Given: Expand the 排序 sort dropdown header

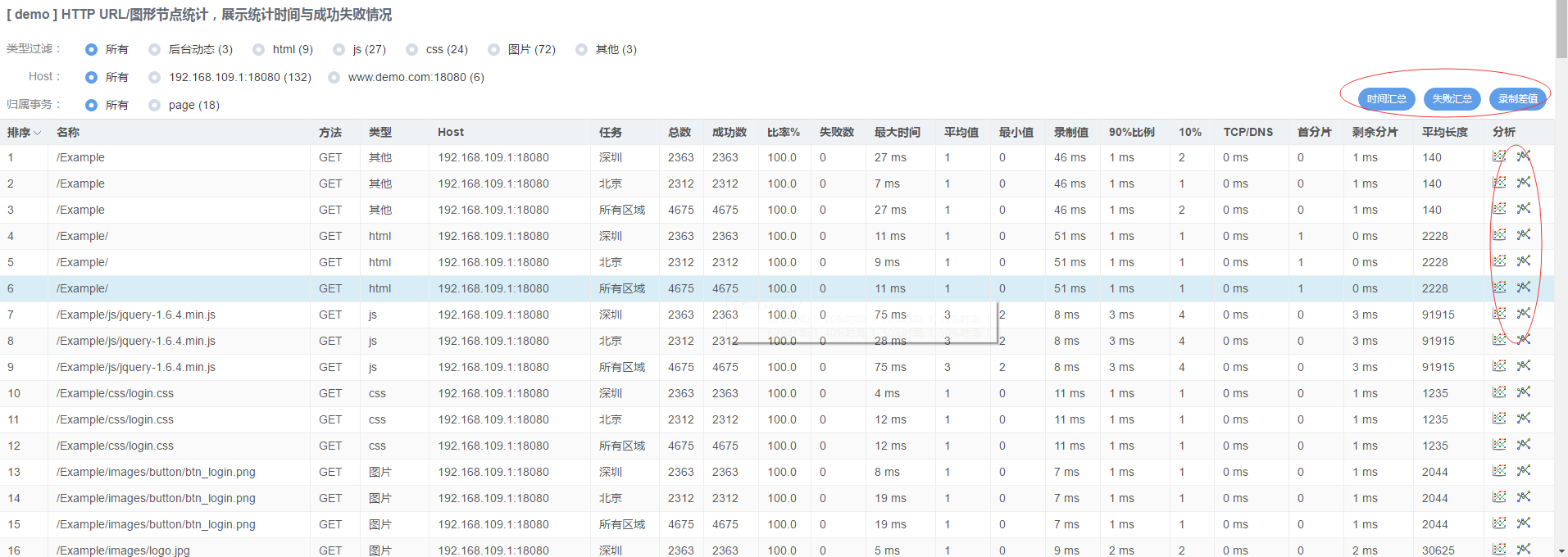Looking at the screenshot, I should (24, 133).
